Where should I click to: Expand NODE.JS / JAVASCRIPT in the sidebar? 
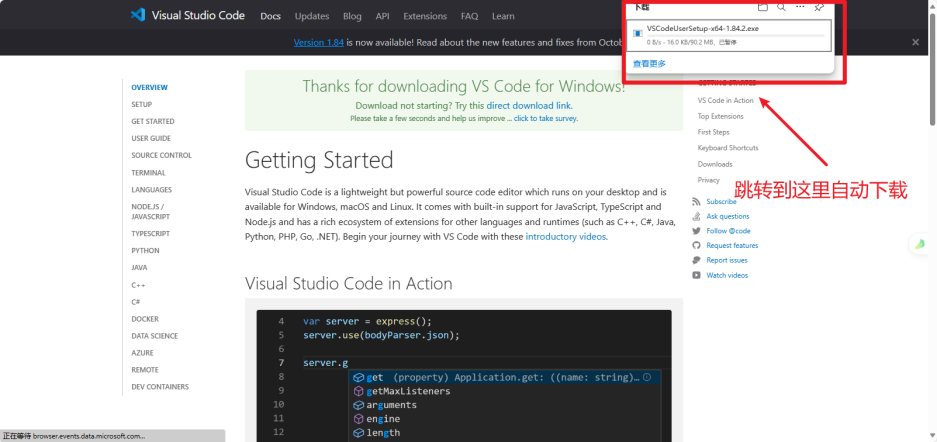coord(151,212)
